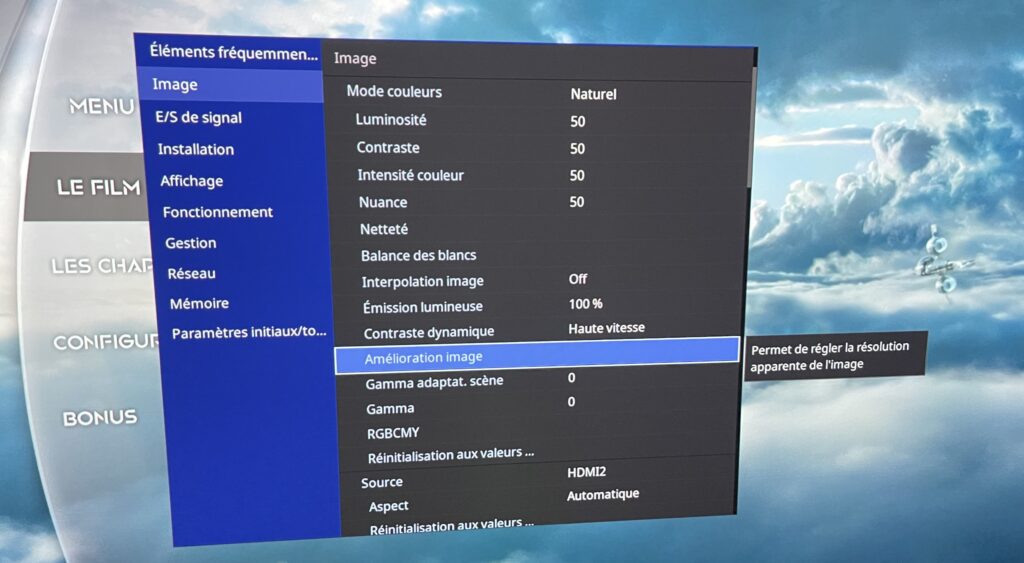This screenshot has width=1024, height=563.
Task: Click the Contraste value 50
Action: point(577,149)
